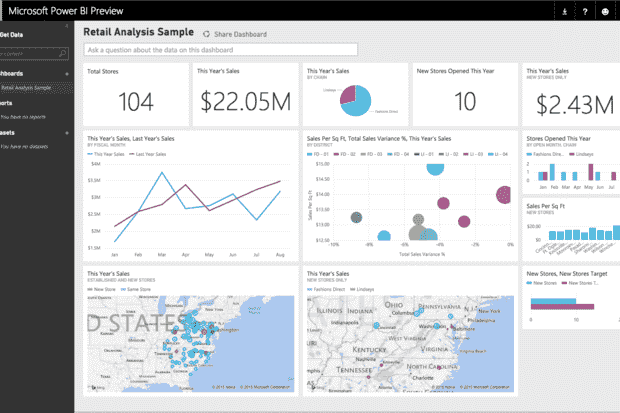
Task: Open the help question mark icon
Action: pos(585,11)
